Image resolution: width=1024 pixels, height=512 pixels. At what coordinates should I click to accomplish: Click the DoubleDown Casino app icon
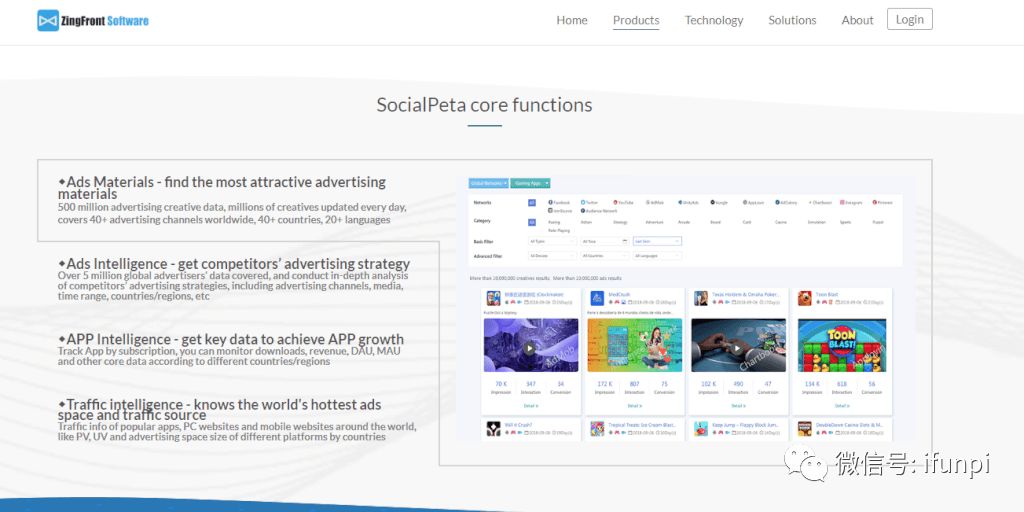pyautogui.click(x=805, y=428)
